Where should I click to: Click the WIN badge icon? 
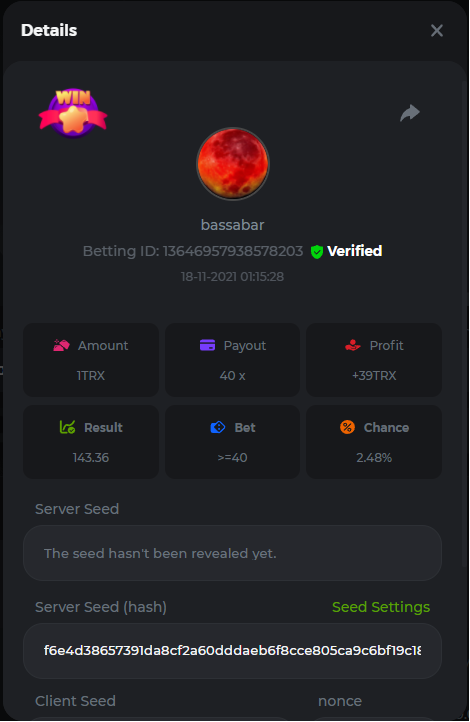pyautogui.click(x=73, y=113)
